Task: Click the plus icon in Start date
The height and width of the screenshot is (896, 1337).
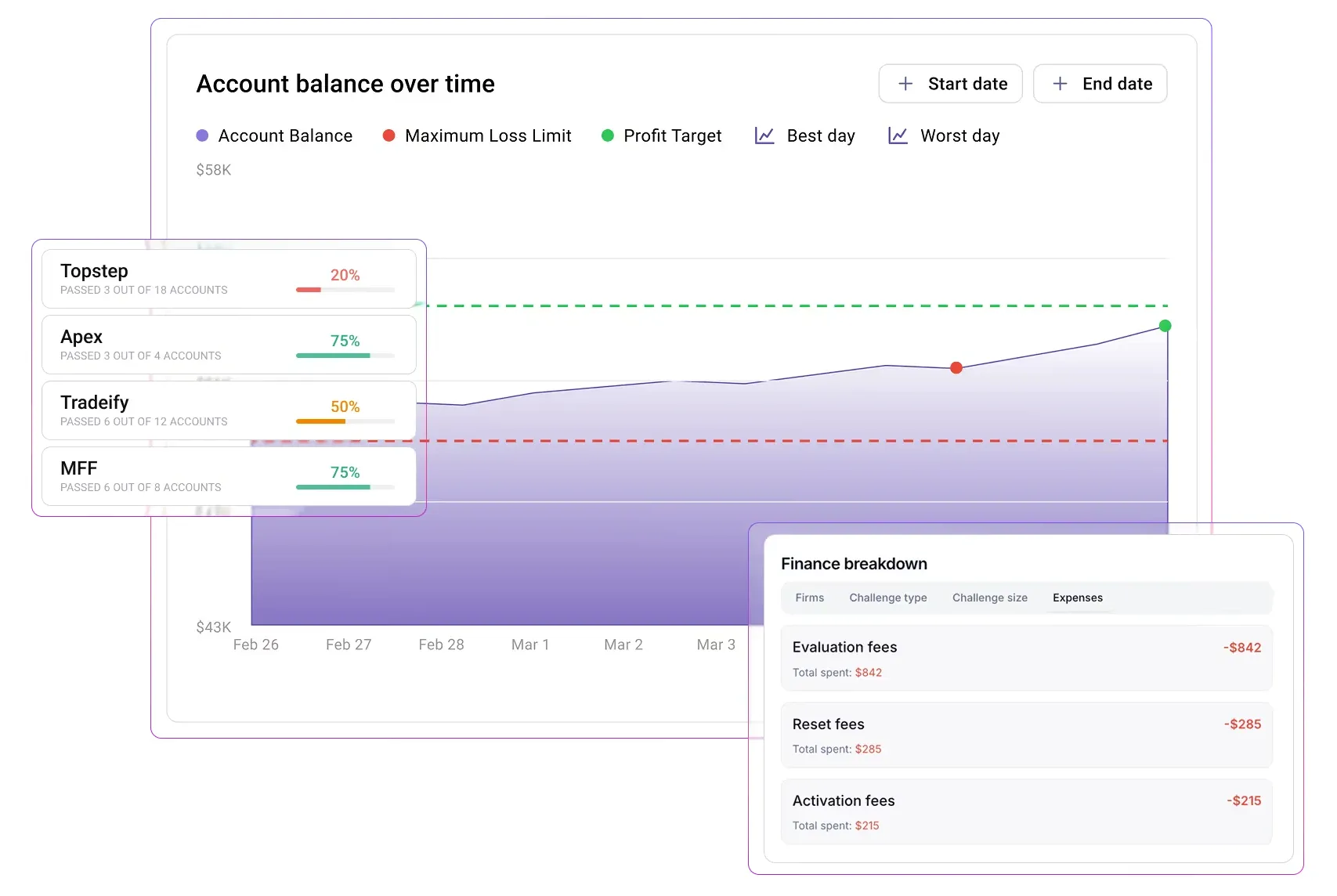Action: tap(905, 84)
